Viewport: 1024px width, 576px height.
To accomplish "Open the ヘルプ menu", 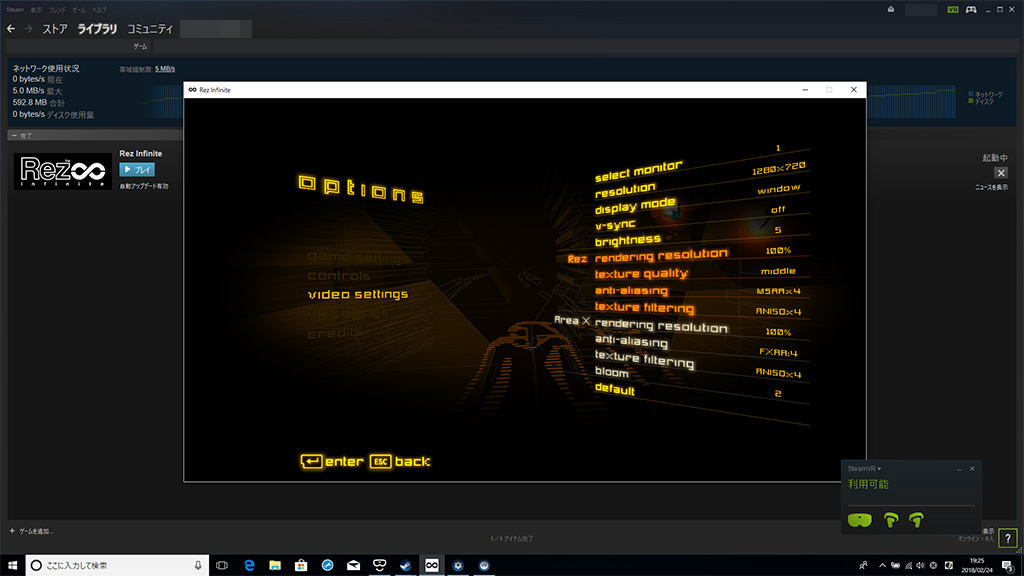I will click(x=99, y=10).
